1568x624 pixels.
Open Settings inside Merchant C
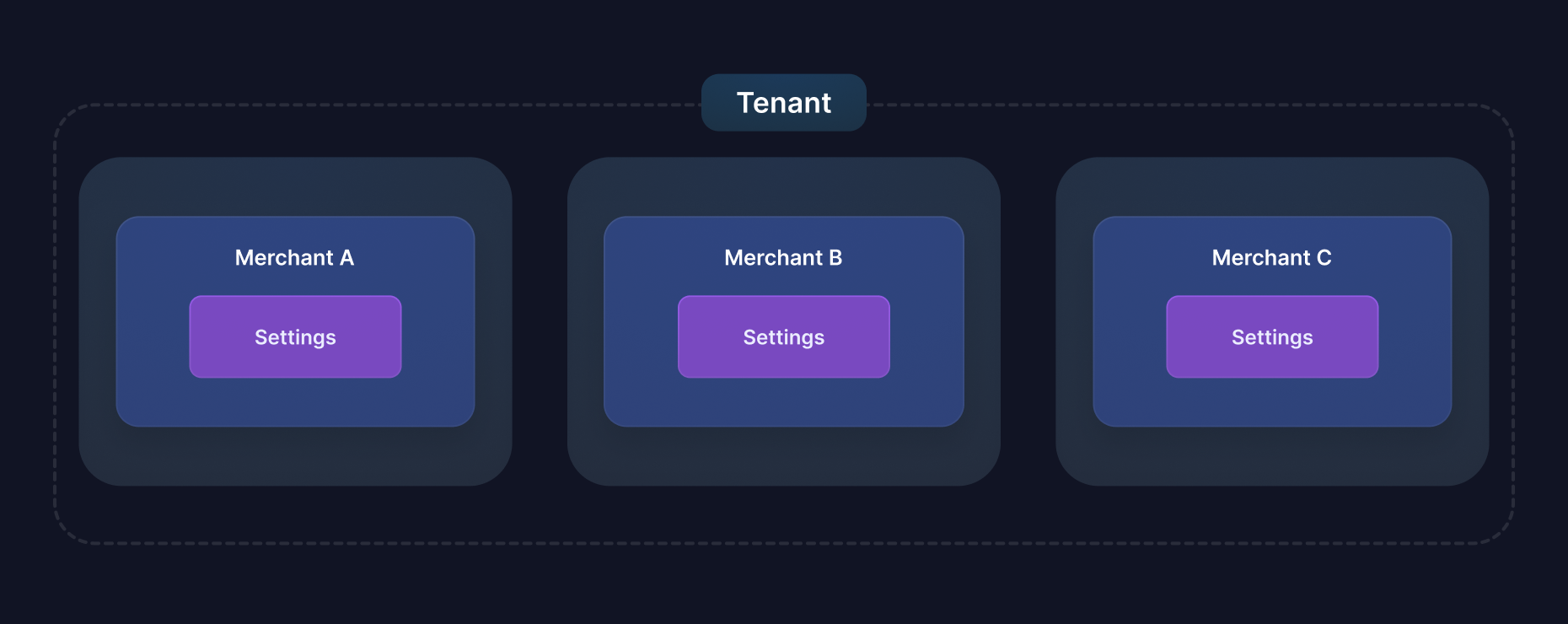(x=1272, y=337)
